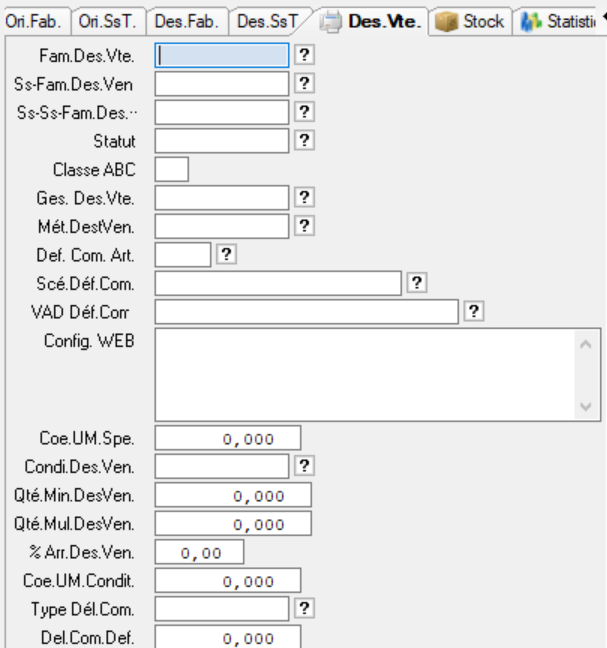Open the Type Dél.Com. lookup button
Screen dimensions: 607x648
pyautogui.click(x=305, y=607)
